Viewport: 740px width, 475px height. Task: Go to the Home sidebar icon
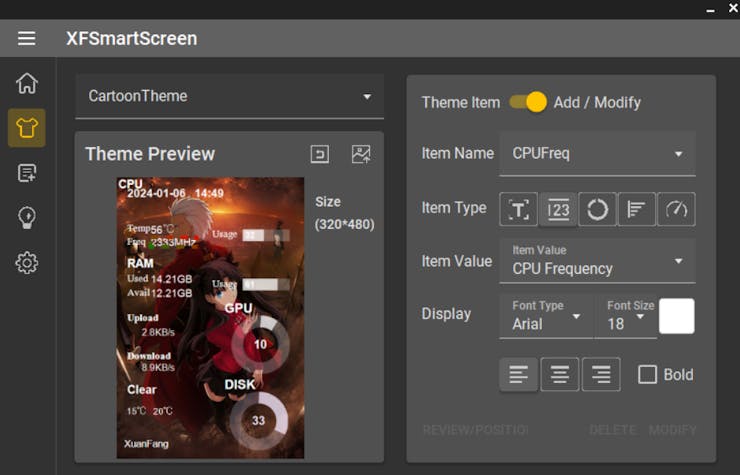pyautogui.click(x=27, y=83)
